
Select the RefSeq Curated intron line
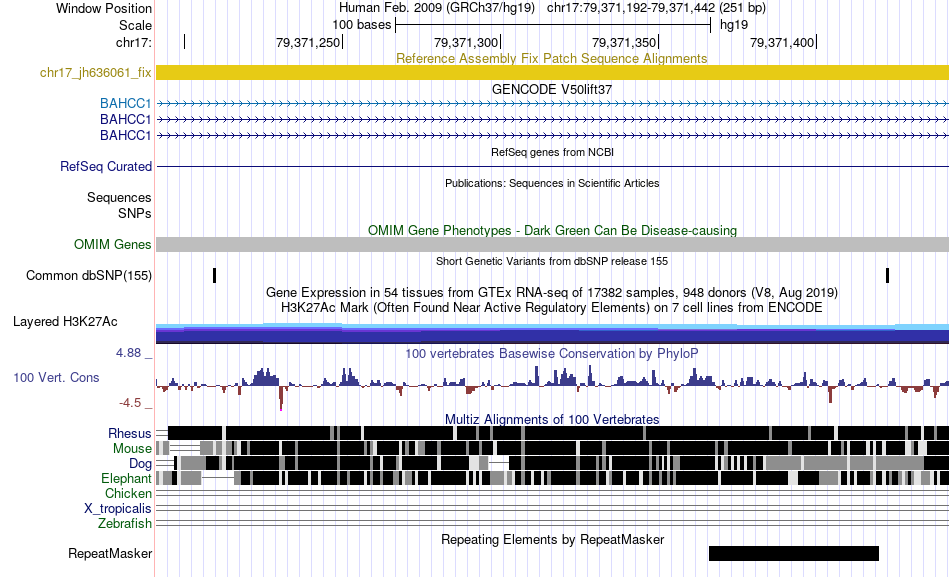tap(552, 166)
